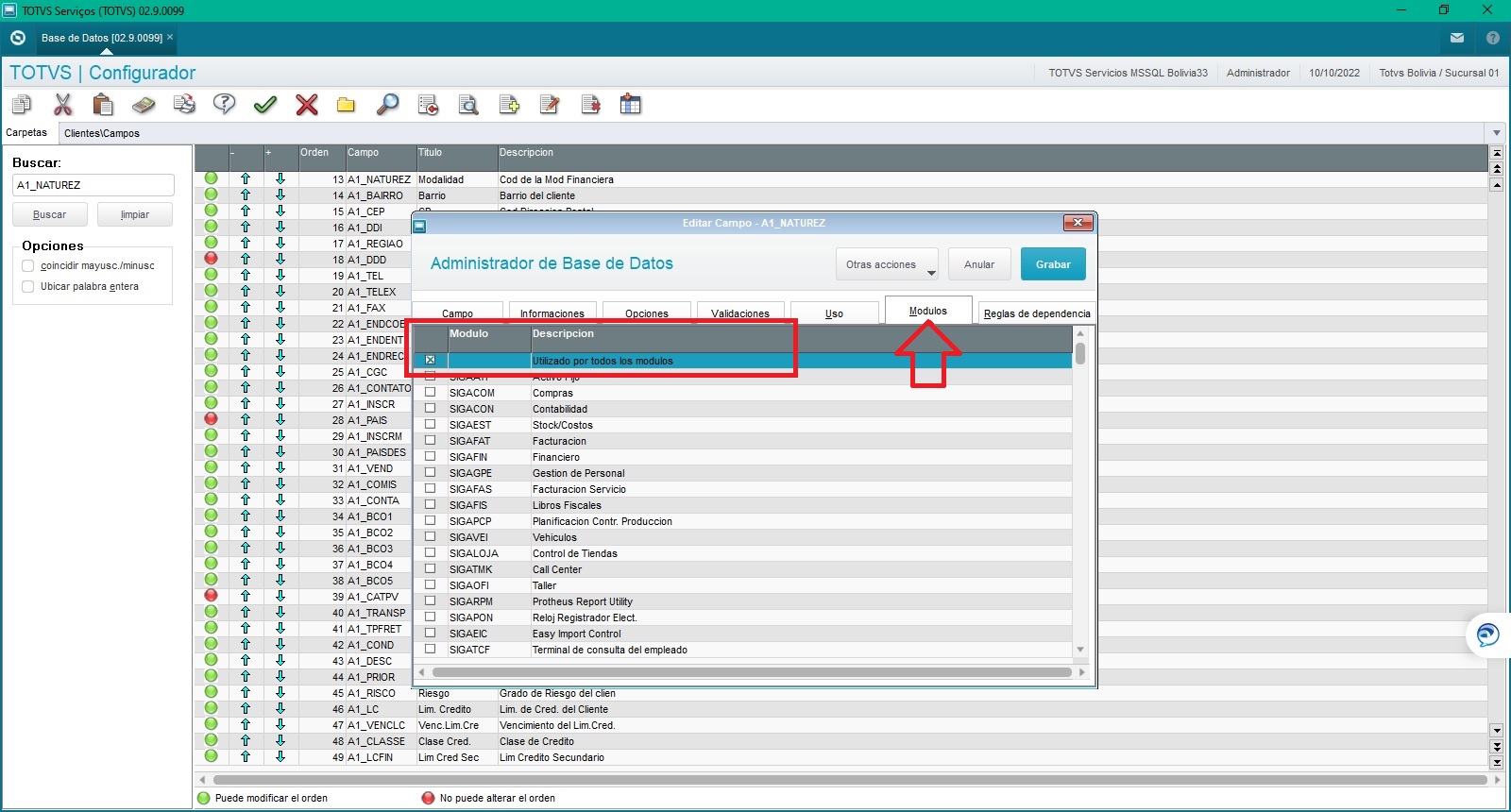
Task: Switch to the Campo tab
Action: pyautogui.click(x=458, y=313)
